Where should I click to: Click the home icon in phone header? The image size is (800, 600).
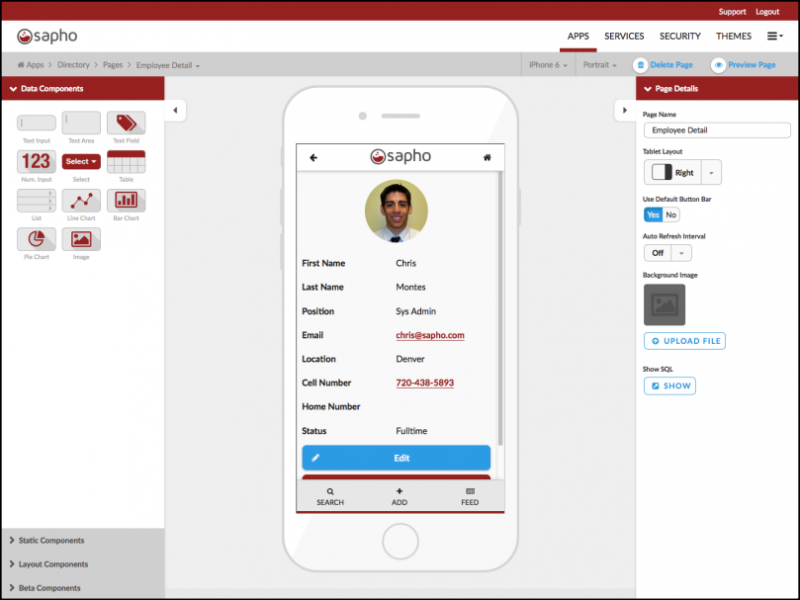coord(487,157)
